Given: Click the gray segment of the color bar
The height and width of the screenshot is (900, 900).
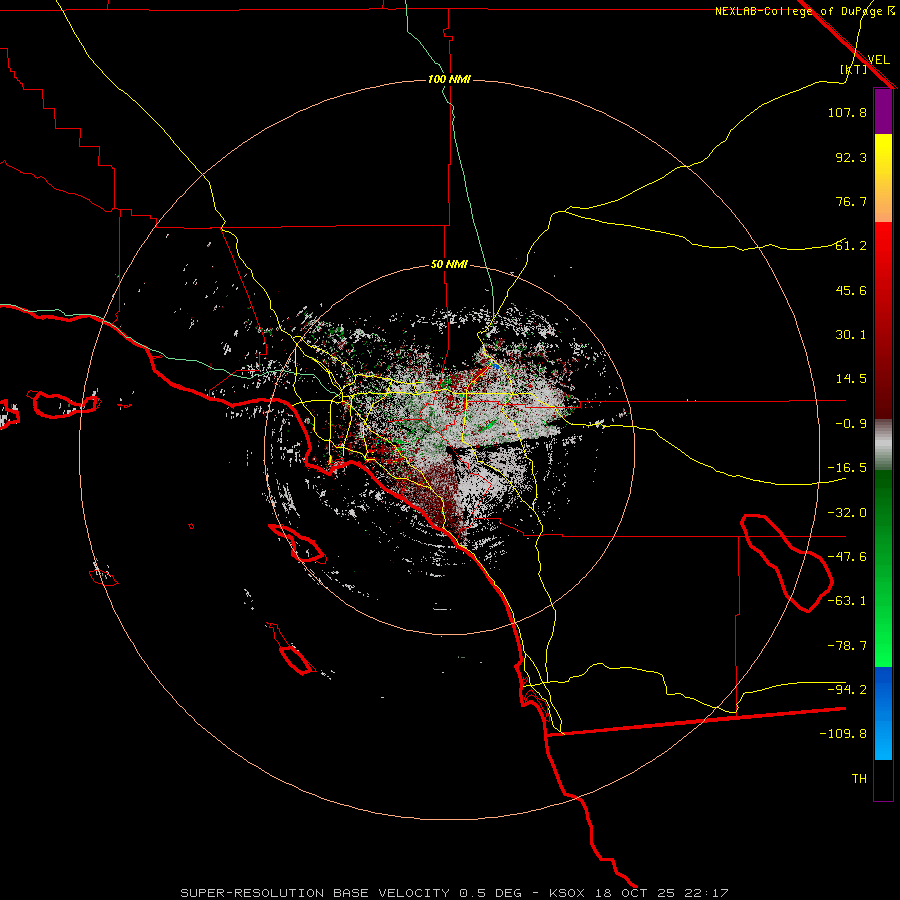Looking at the screenshot, I should (883, 445).
